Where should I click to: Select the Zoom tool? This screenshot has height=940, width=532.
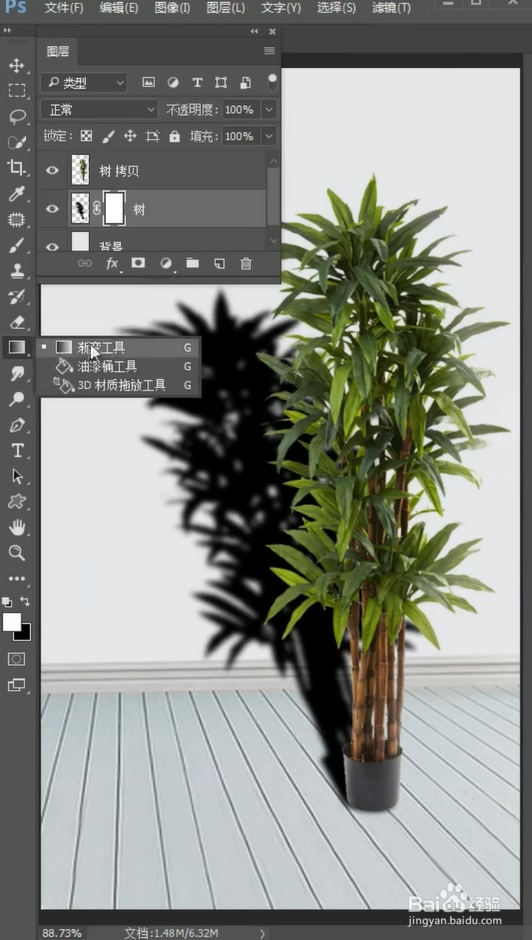(17, 553)
